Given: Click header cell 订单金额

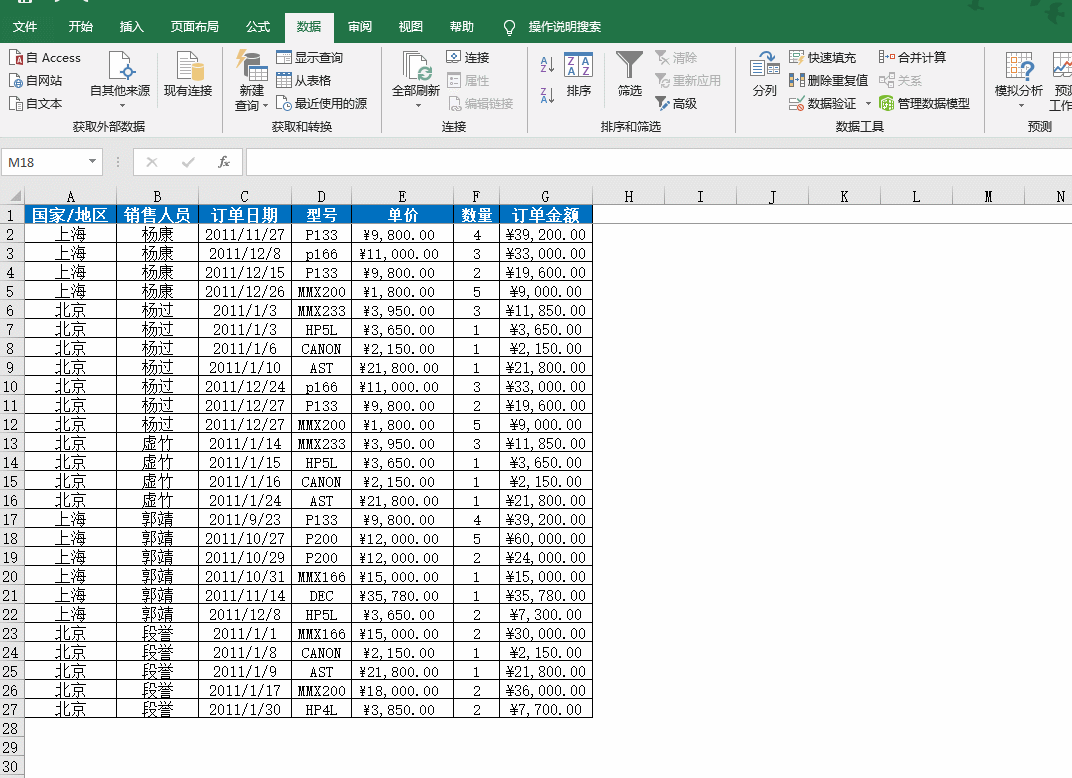Looking at the screenshot, I should tap(546, 215).
